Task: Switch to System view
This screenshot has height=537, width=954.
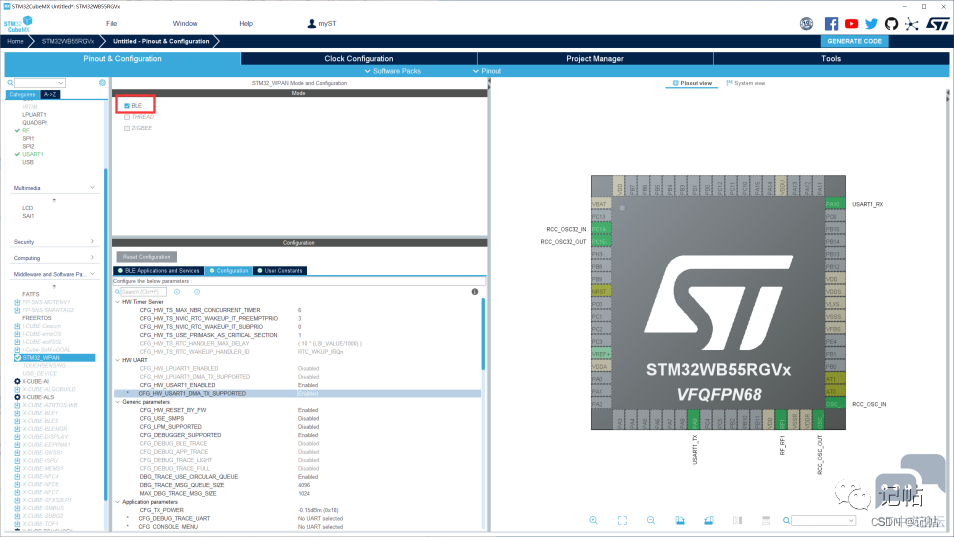Action: pyautogui.click(x=745, y=83)
